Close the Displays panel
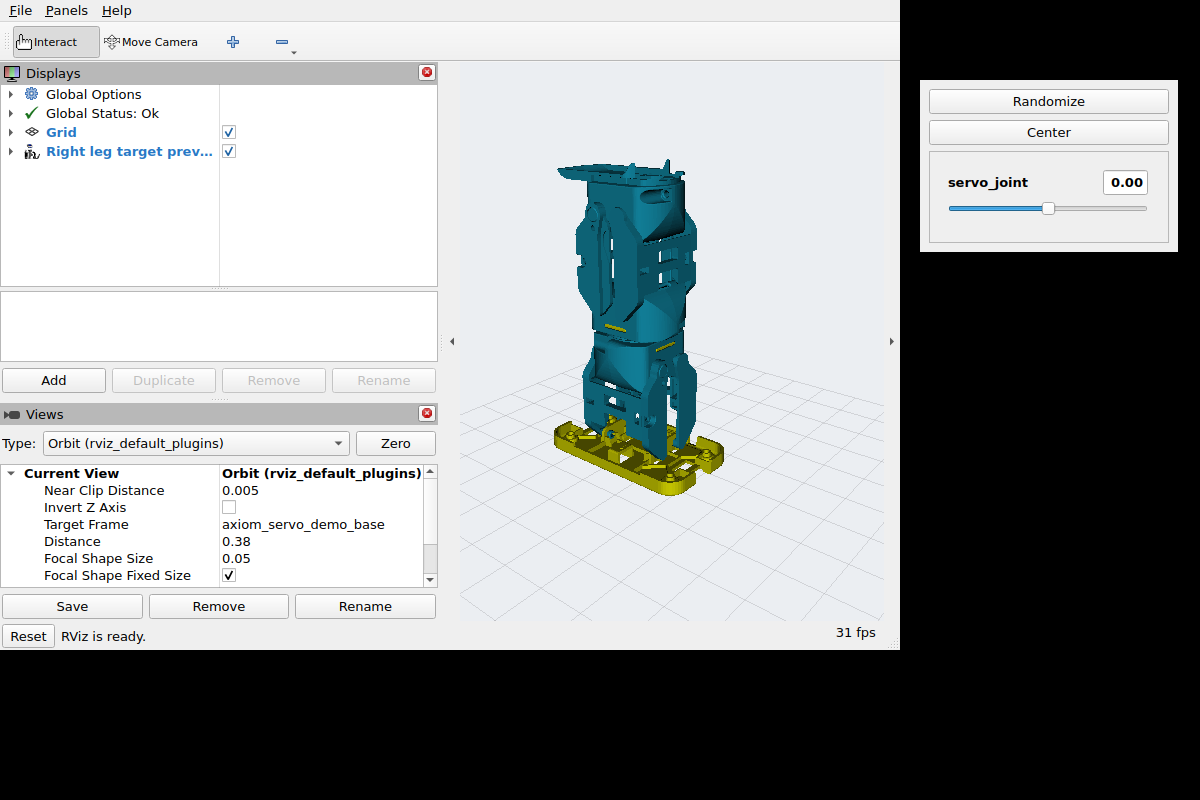This screenshot has width=1200, height=800. pos(427,73)
